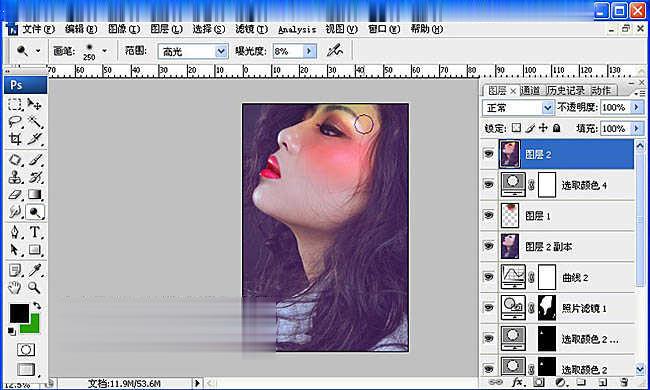Select the Zoom tool
The image size is (650, 390).
[34, 287]
